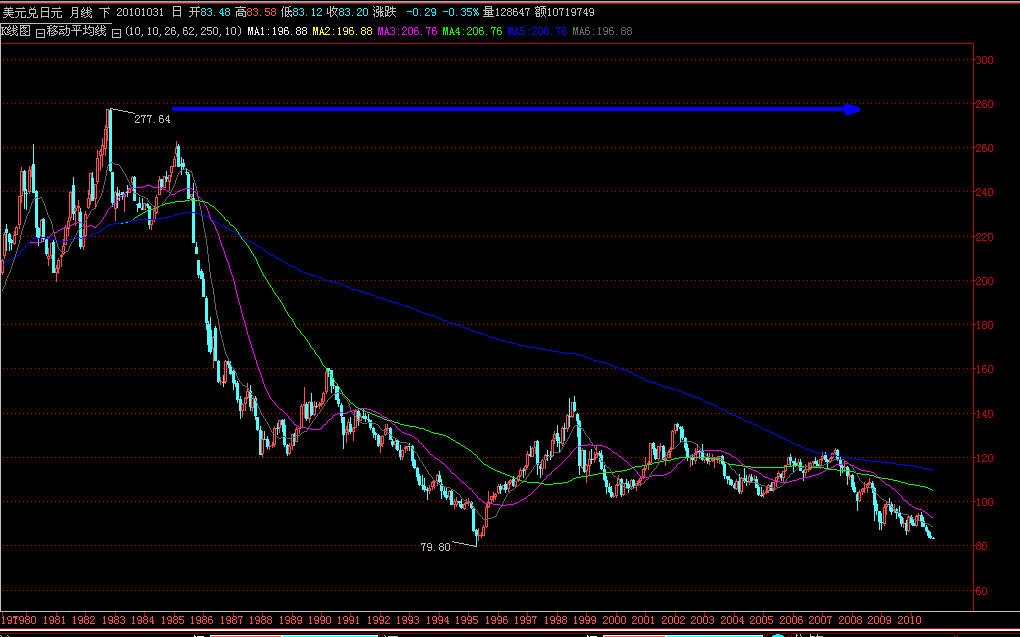The width and height of the screenshot is (1020, 637).
Task: Click the 1986 year marker
Action: point(202,621)
